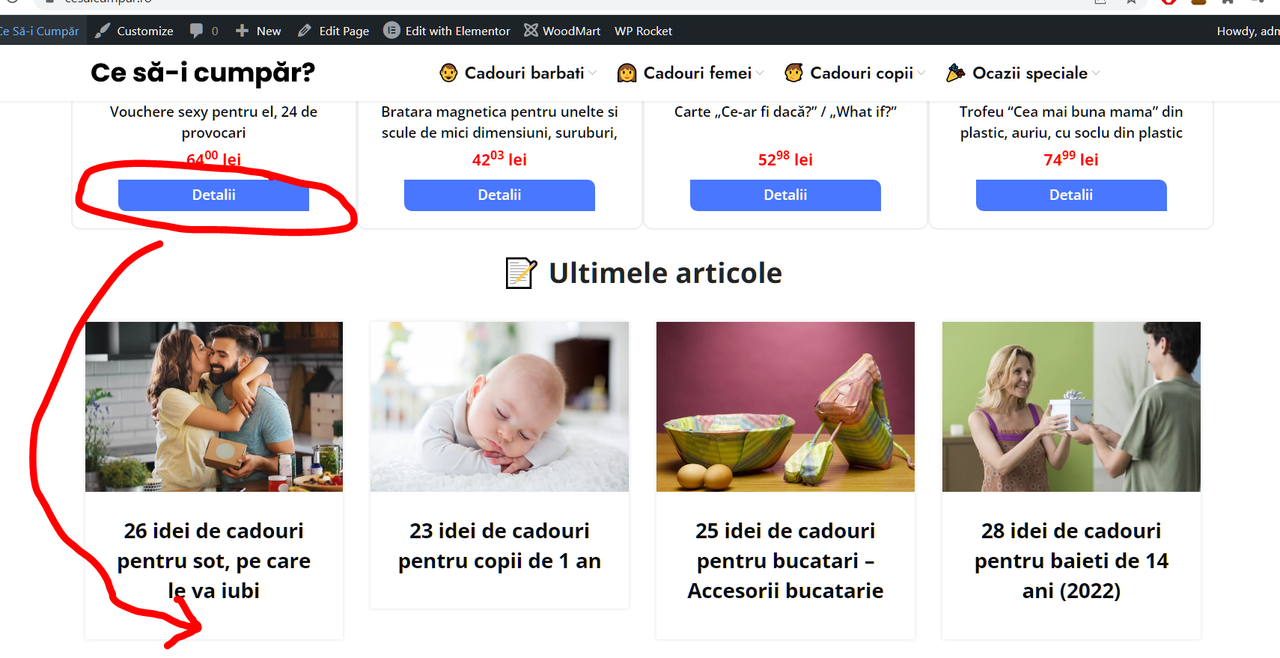Click the Customize paintbrush icon
Image resolution: width=1280 pixels, height=658 pixels.
[x=102, y=31]
